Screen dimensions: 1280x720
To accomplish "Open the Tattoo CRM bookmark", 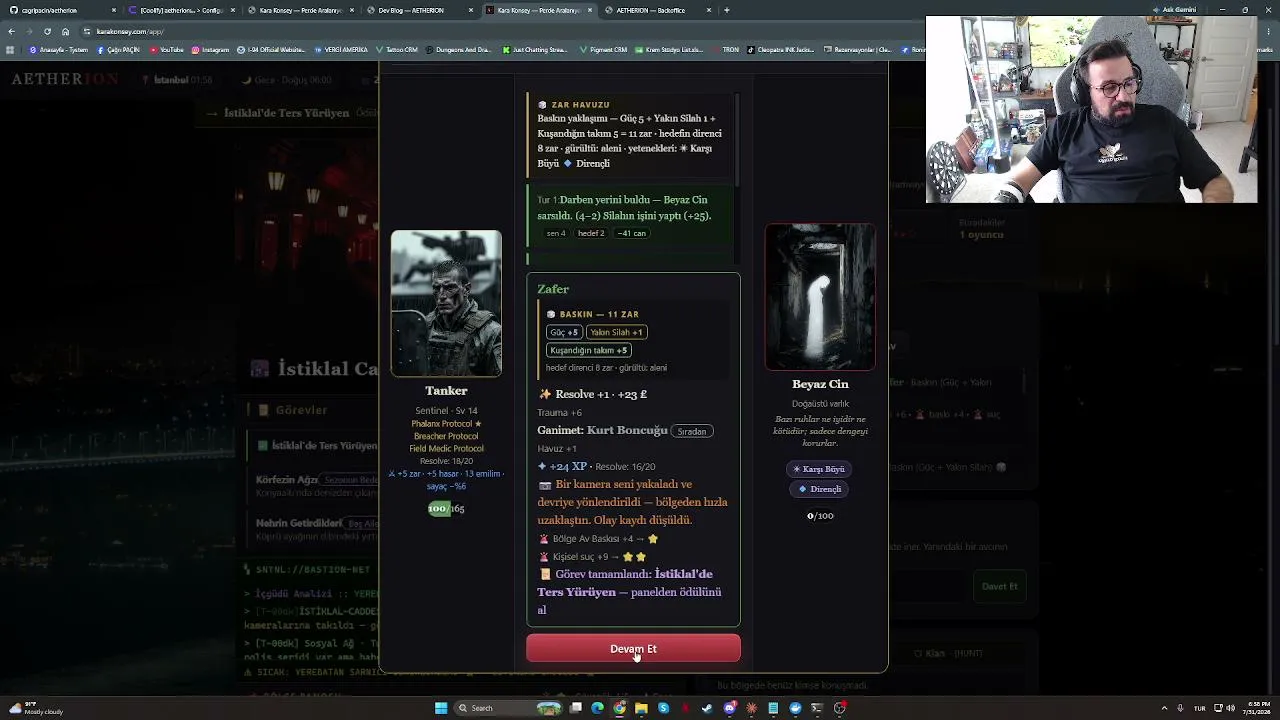I will tap(396, 49).
